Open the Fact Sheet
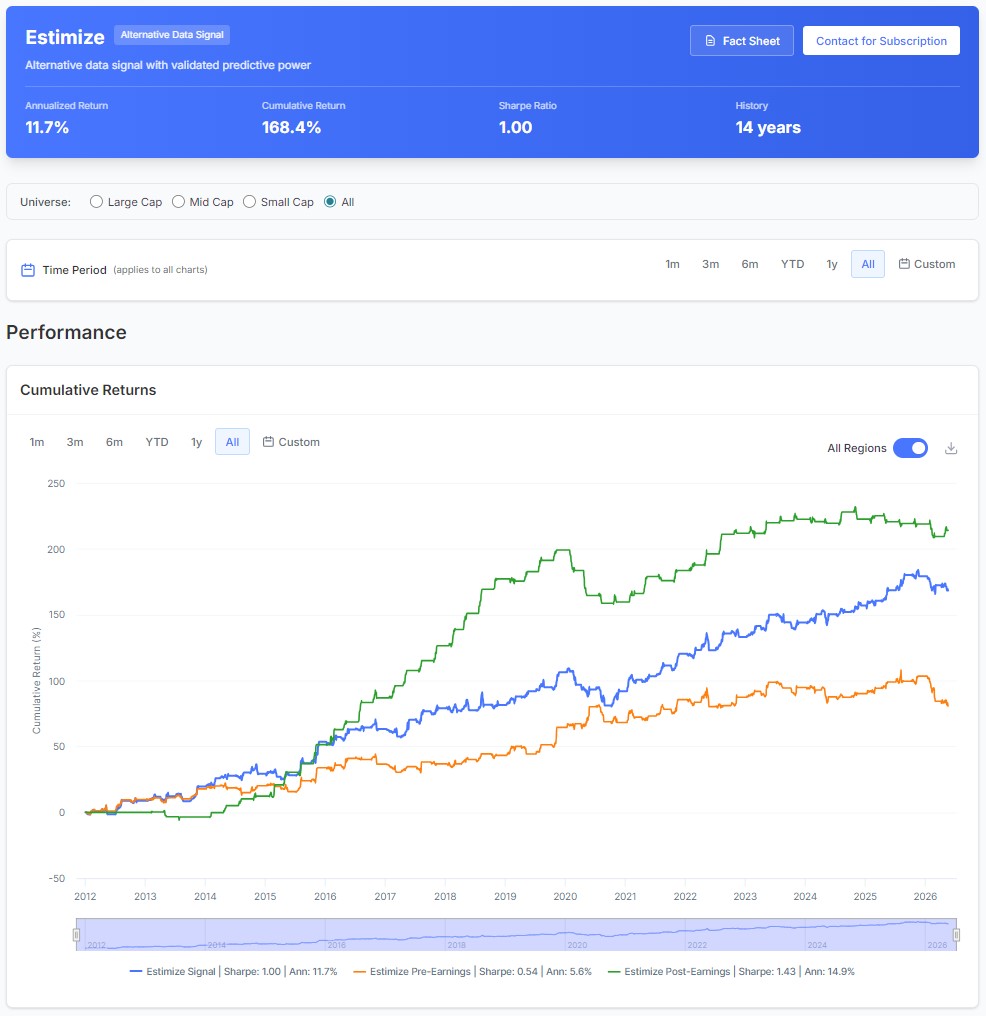Viewport: 986px width, 1016px height. click(742, 41)
